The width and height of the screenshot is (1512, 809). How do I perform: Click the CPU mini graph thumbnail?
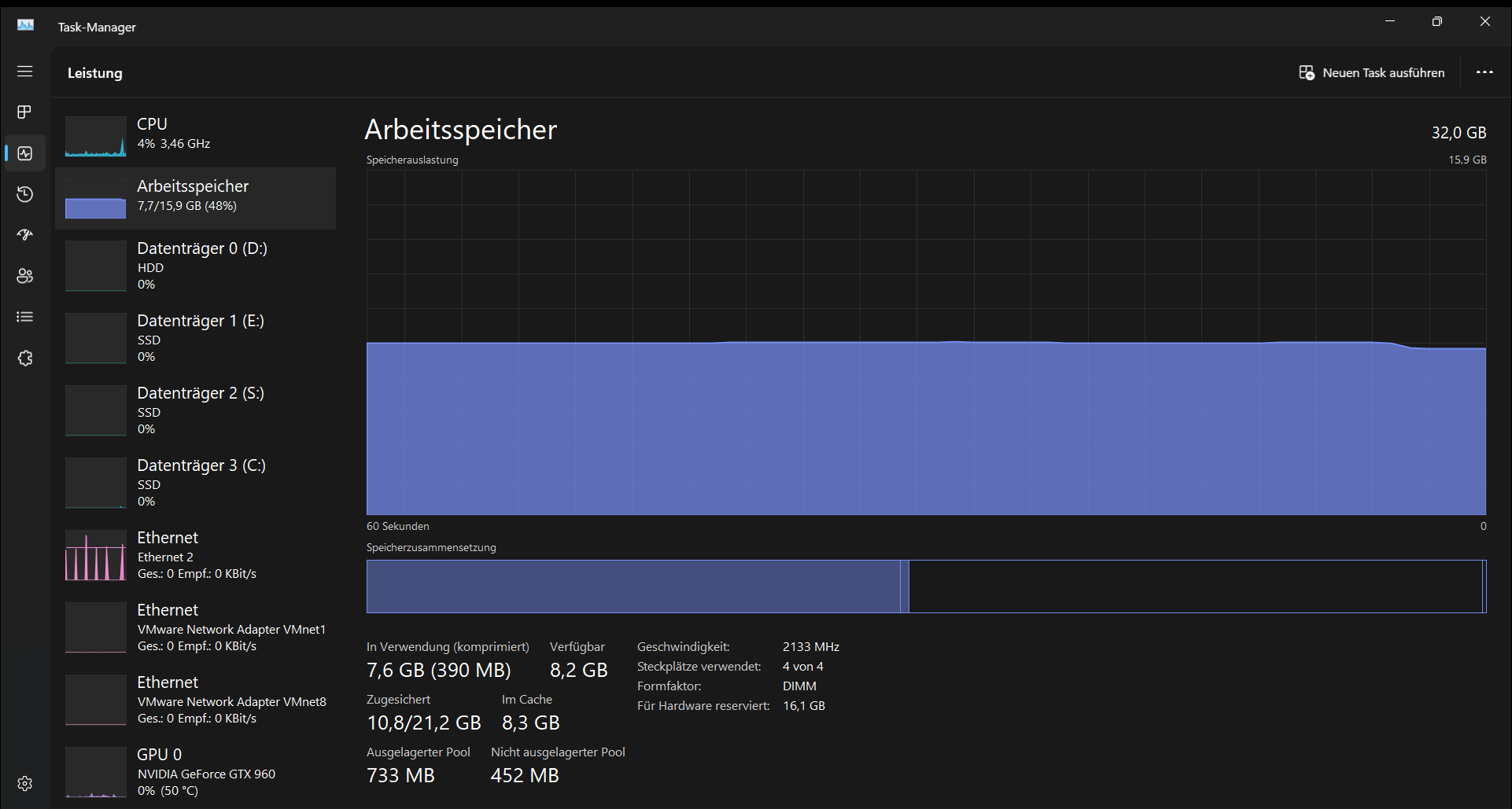tap(95, 136)
